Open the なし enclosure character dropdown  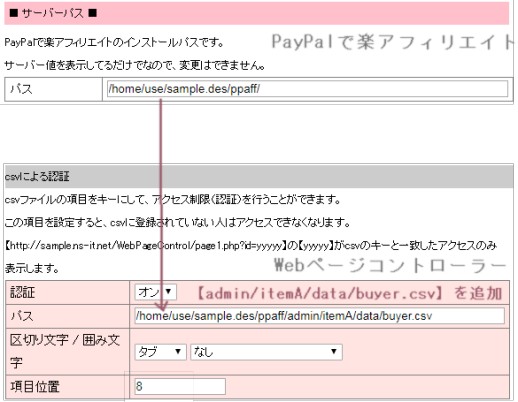pos(266,352)
